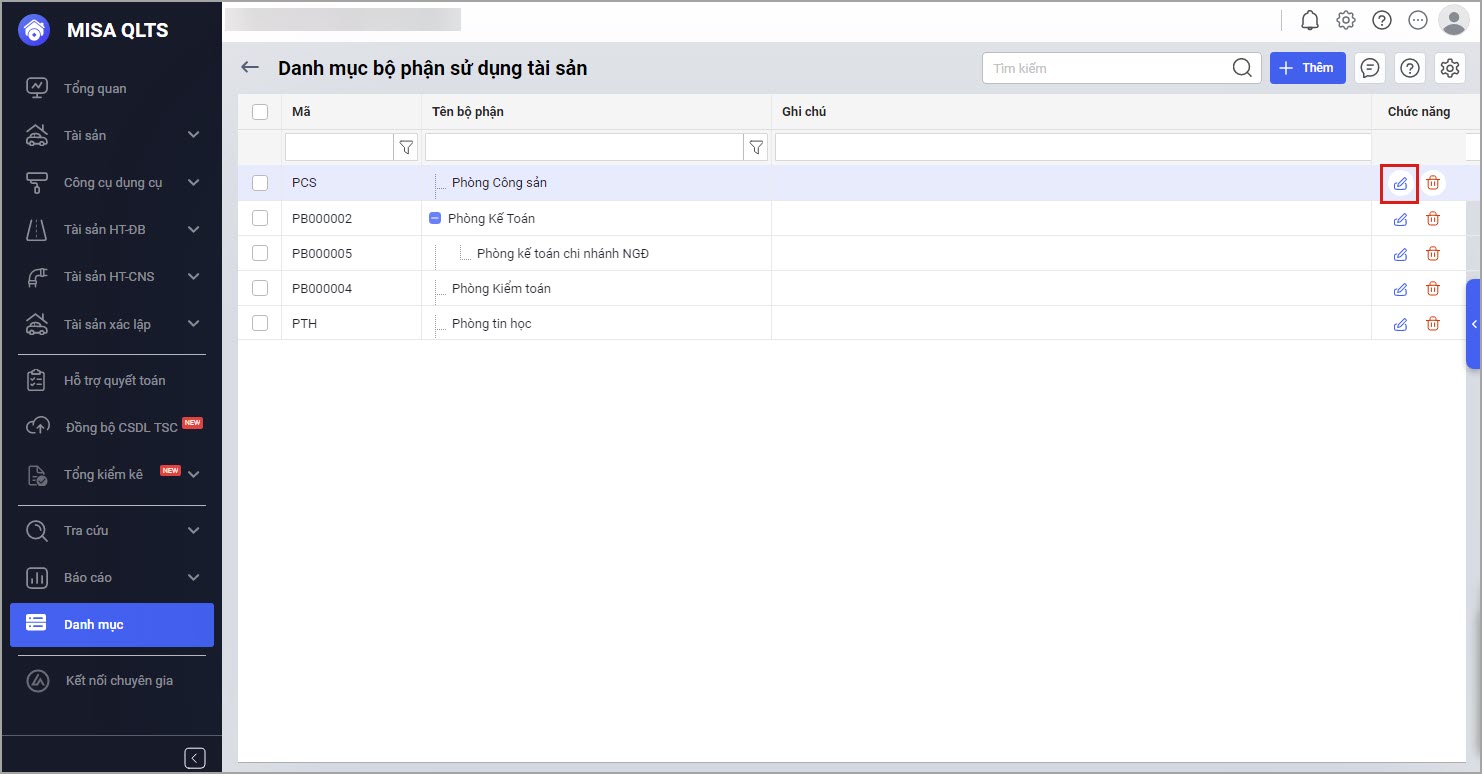
Task: Check the PTH row checkbox
Action: pos(260,323)
